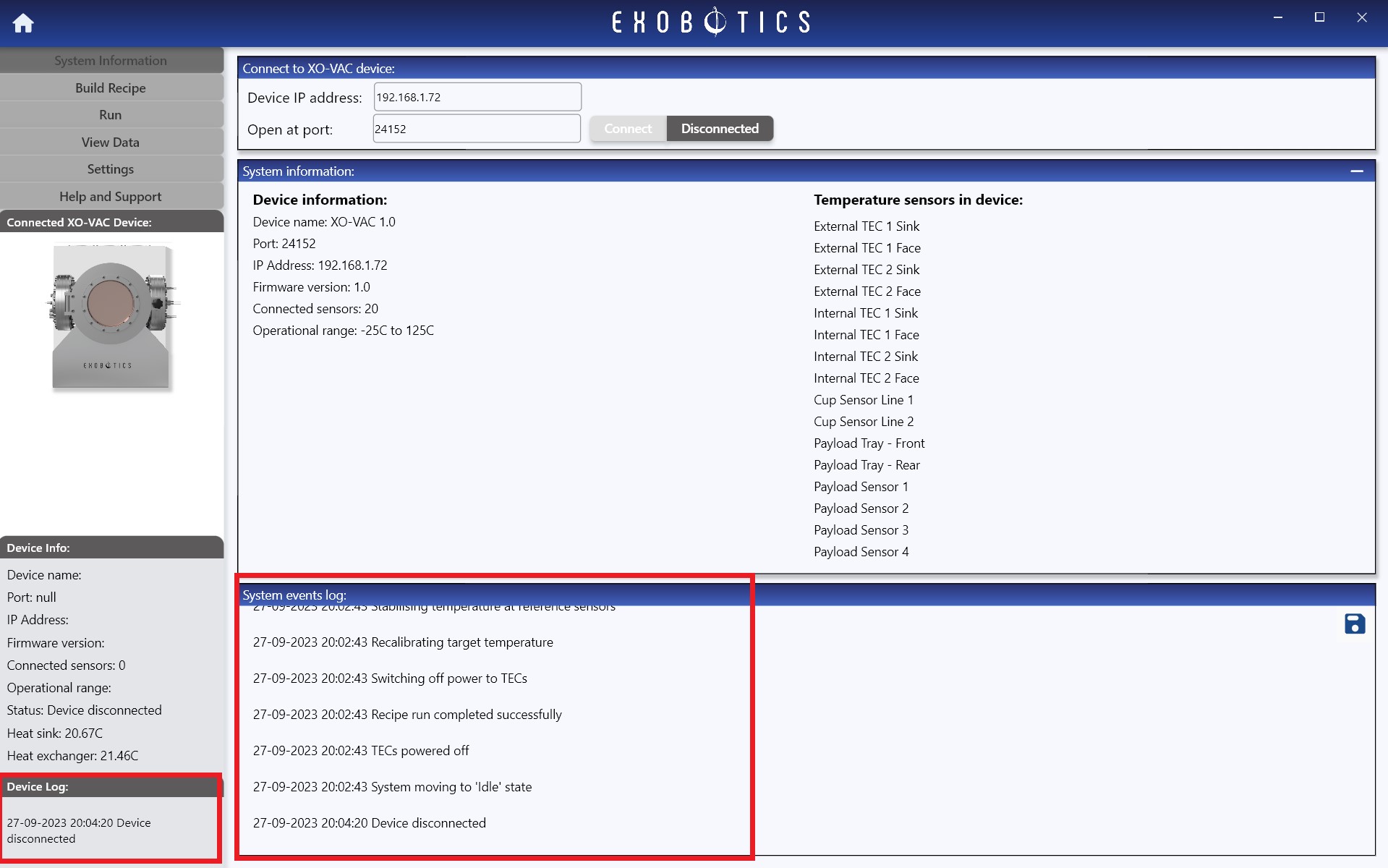Image resolution: width=1388 pixels, height=868 pixels.
Task: Click the Exobotics logo in header
Action: pos(711,22)
